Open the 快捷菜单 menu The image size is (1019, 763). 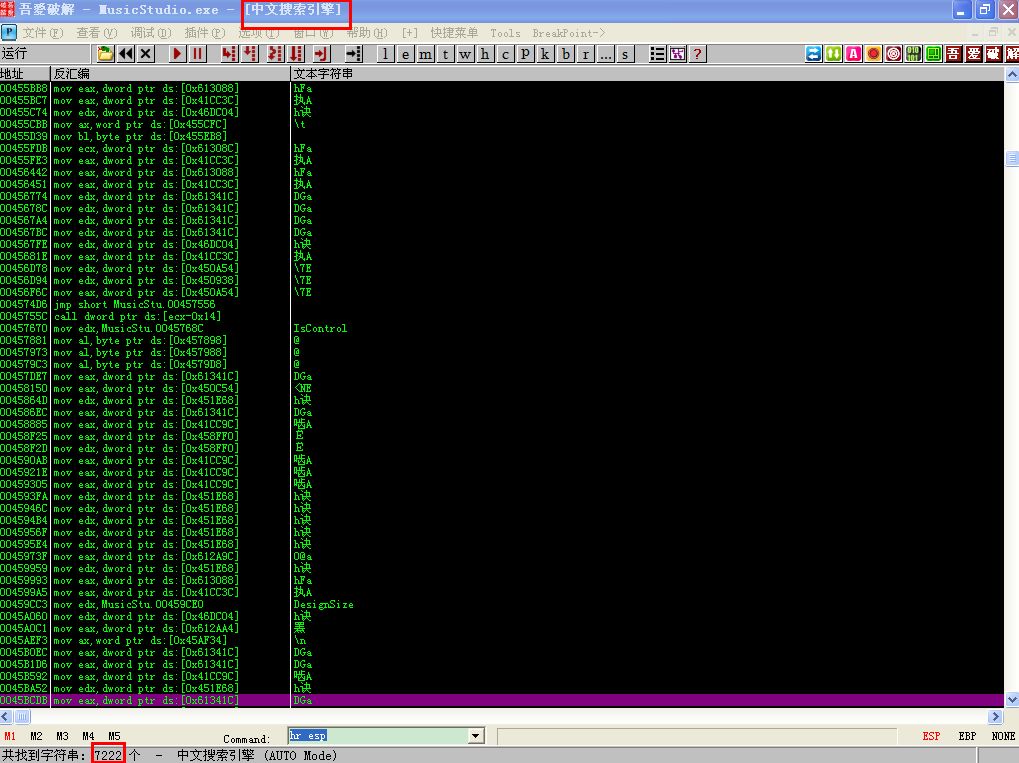(x=454, y=32)
